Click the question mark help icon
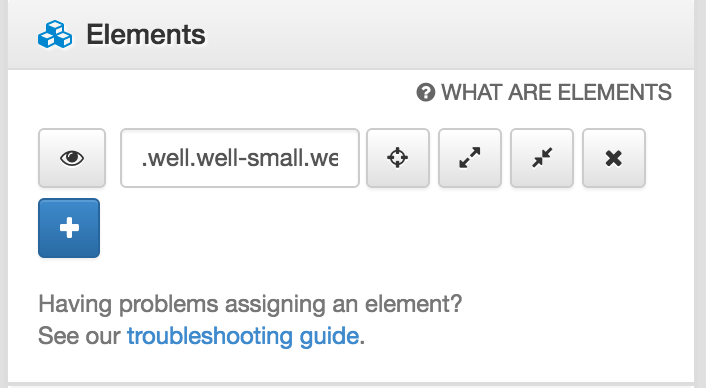 (x=425, y=93)
